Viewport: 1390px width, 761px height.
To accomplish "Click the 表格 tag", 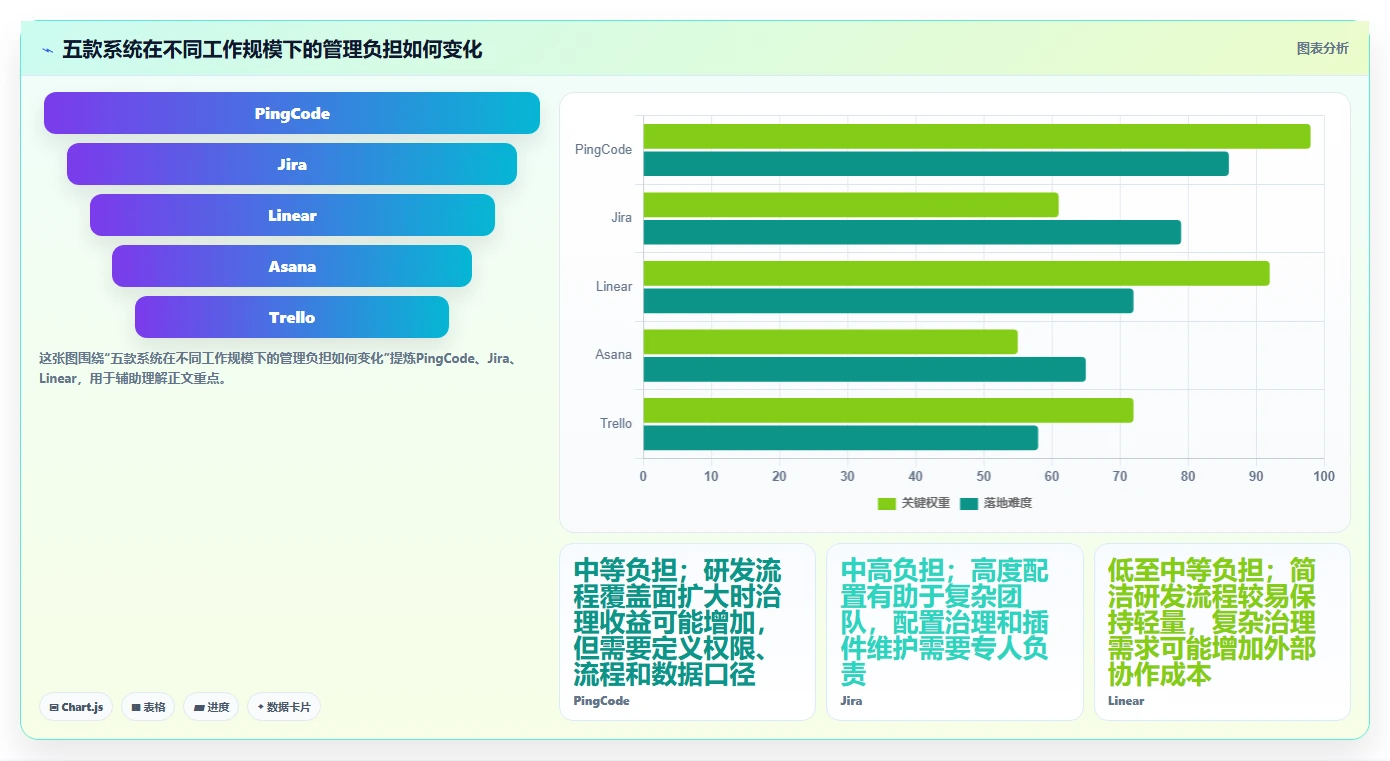I will click(x=148, y=707).
